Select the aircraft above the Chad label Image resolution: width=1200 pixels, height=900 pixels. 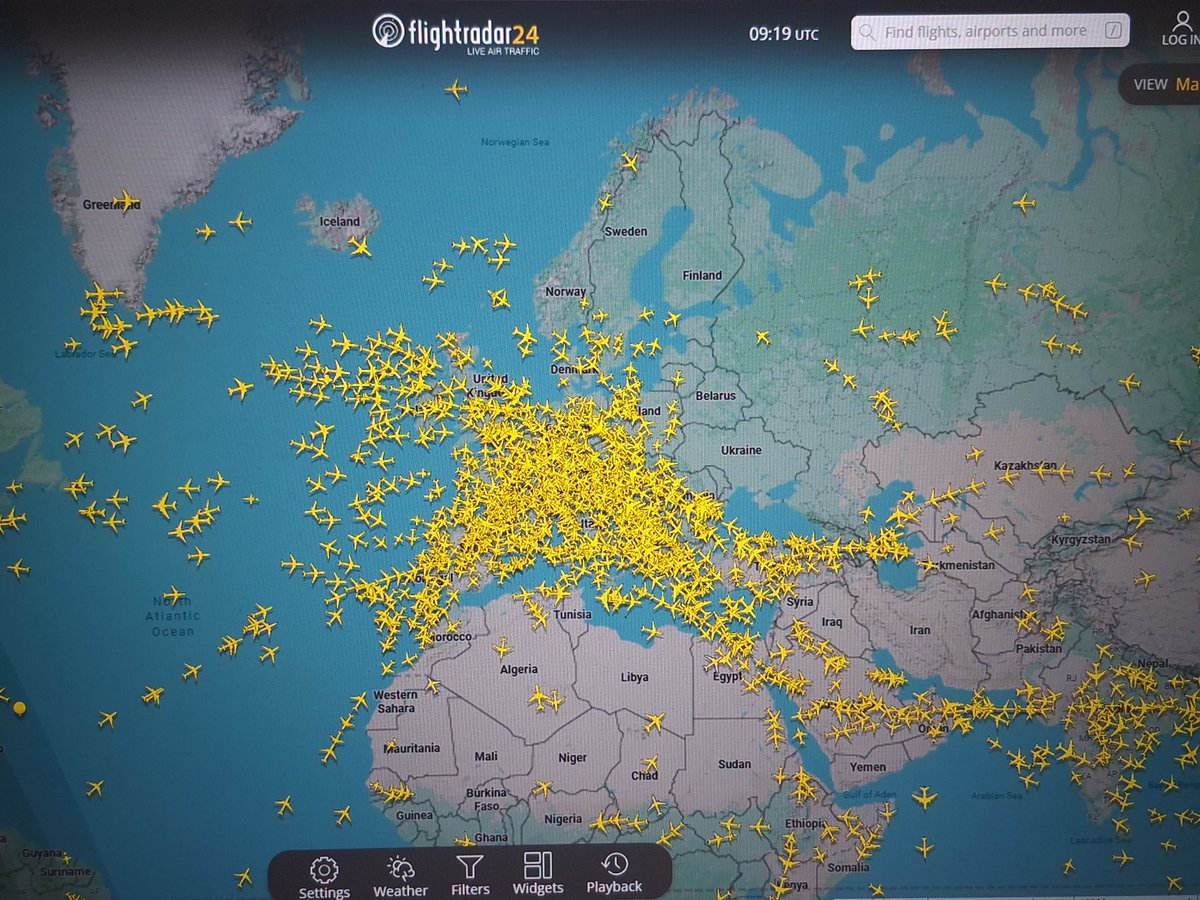coord(651,763)
